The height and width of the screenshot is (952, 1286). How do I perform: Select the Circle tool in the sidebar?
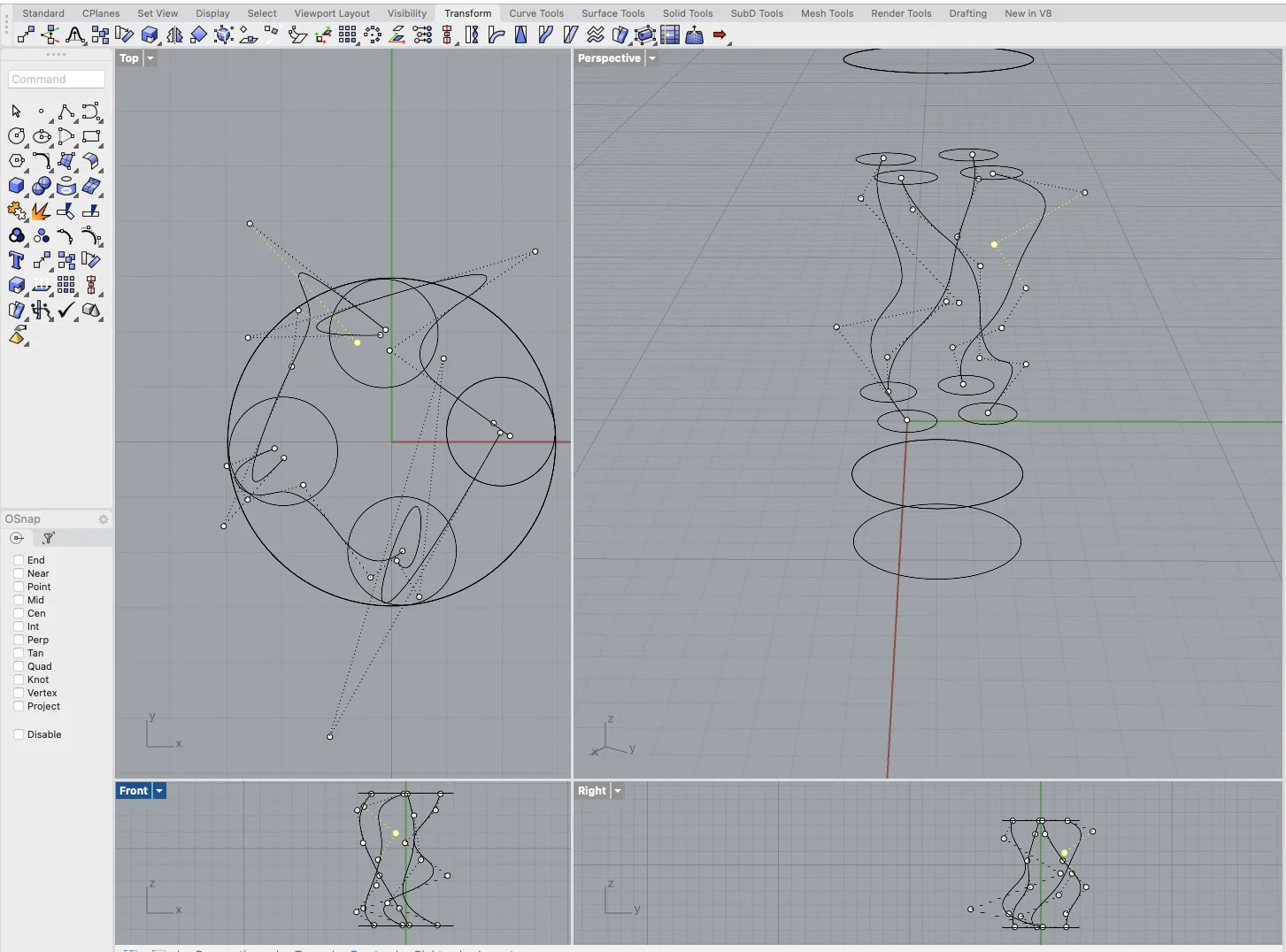(16, 136)
